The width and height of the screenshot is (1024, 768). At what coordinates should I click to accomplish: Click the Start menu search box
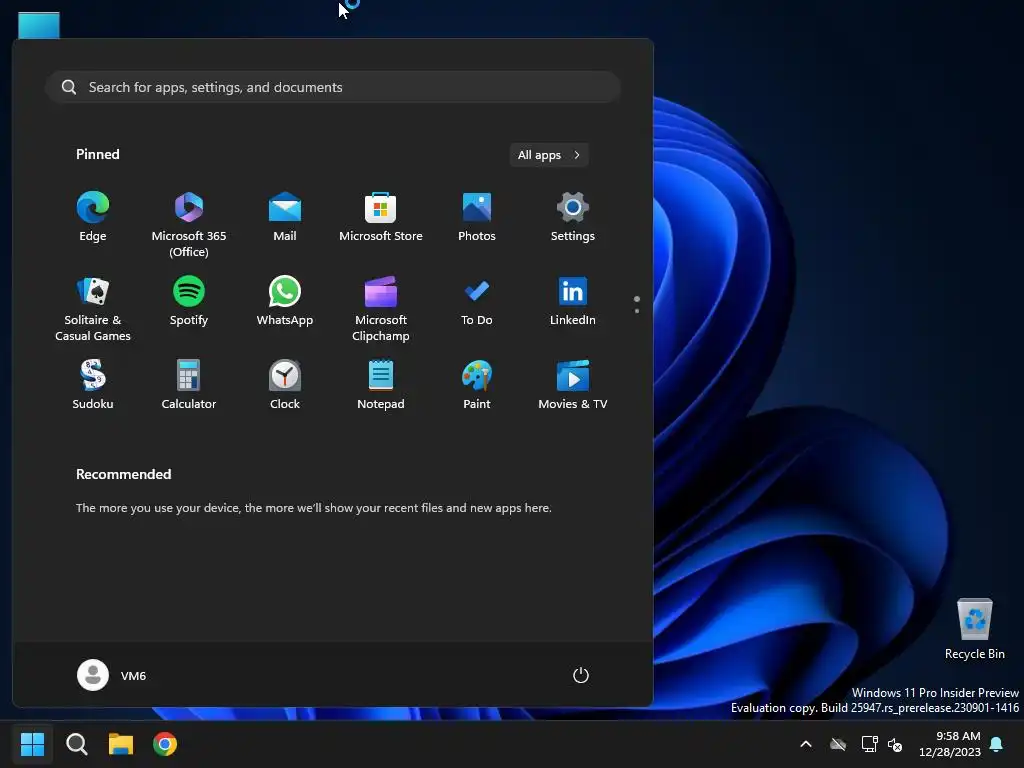(333, 87)
